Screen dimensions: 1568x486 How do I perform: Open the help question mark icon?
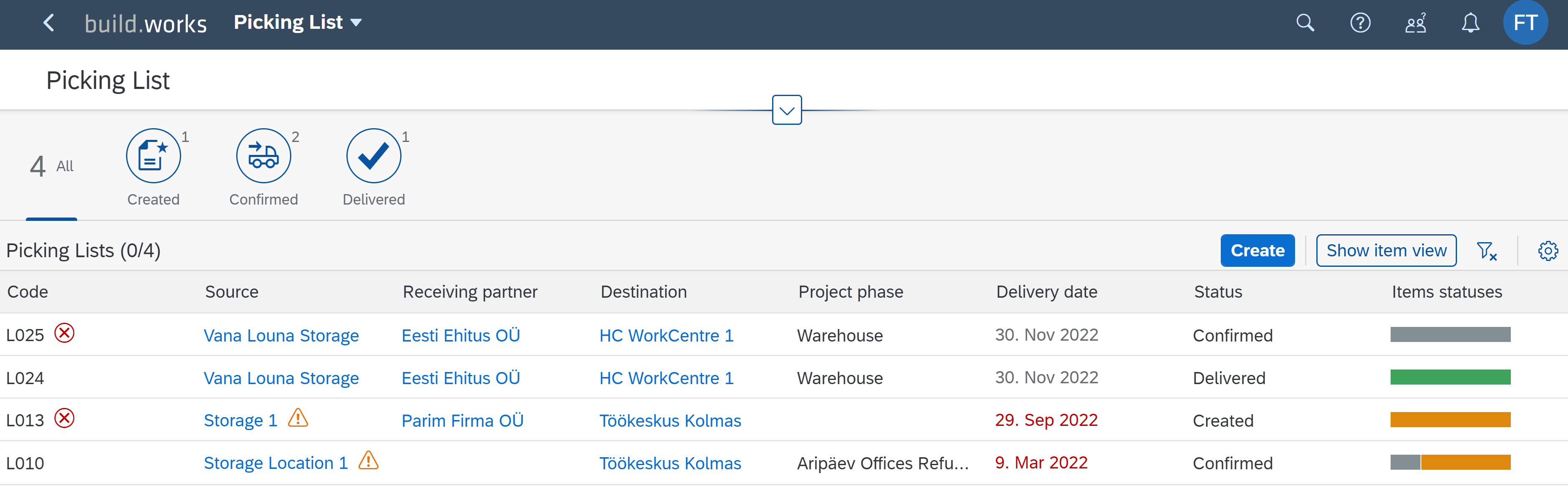click(1361, 23)
